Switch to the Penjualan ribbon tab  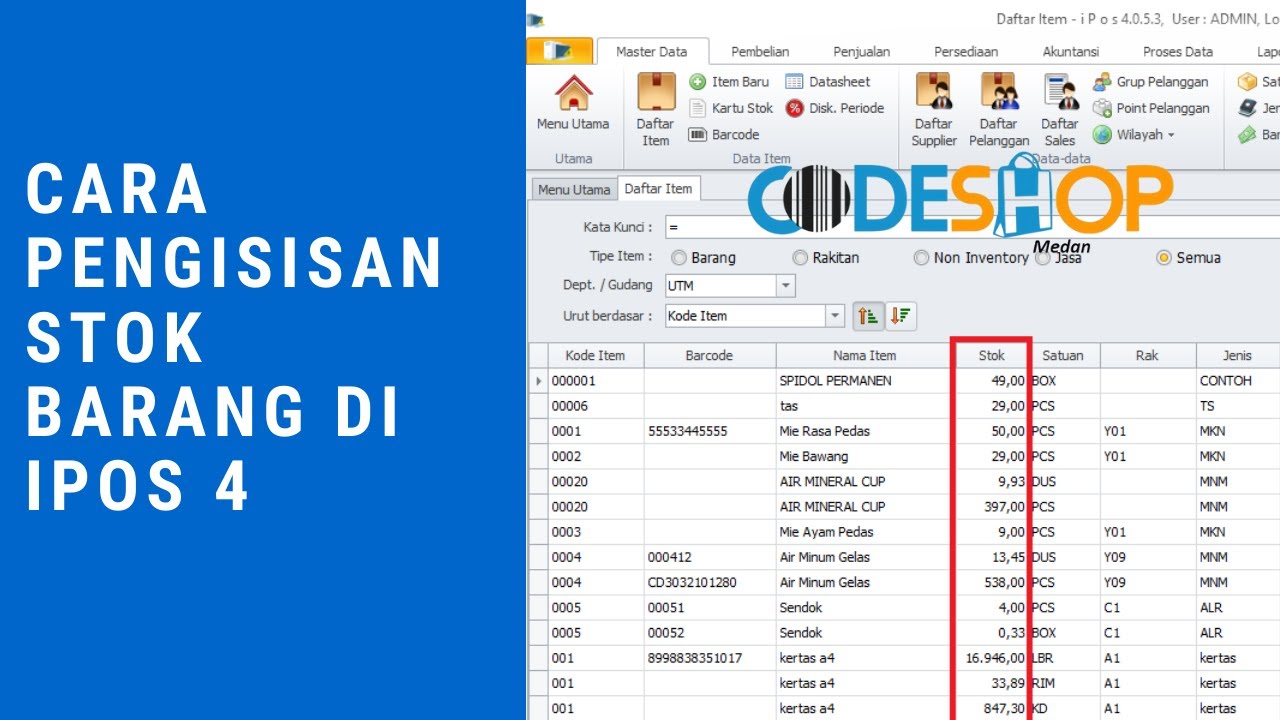coord(861,52)
